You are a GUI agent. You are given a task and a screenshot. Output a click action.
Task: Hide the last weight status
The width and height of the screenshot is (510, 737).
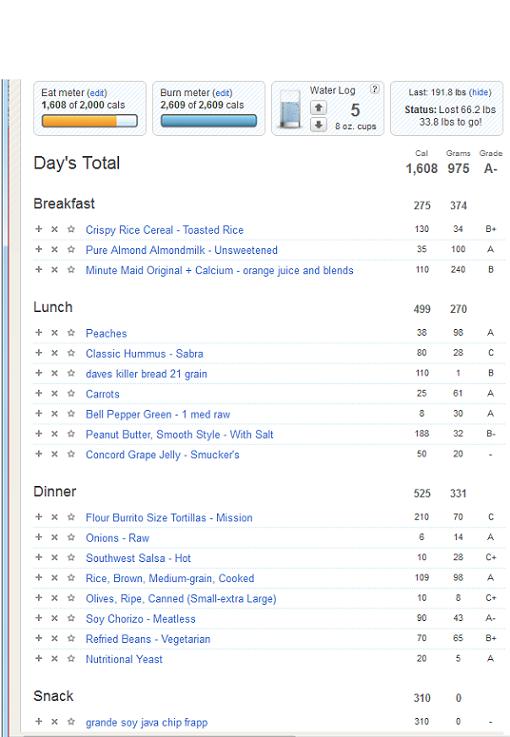[x=480, y=93]
